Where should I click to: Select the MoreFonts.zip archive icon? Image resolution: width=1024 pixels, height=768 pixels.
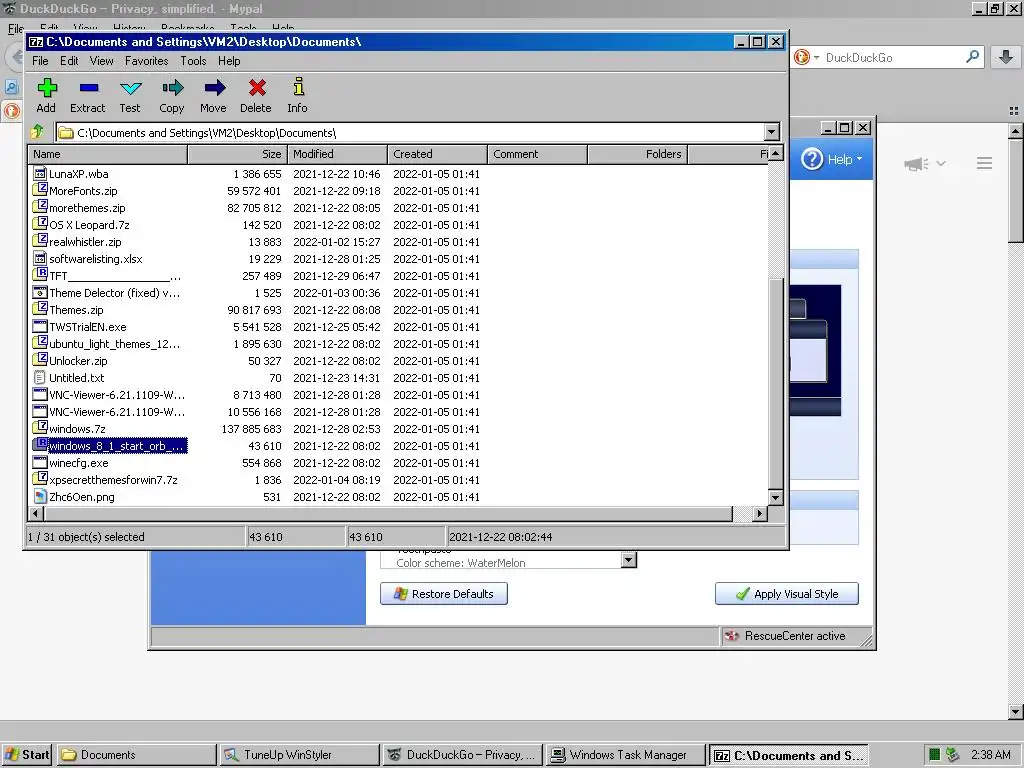(40, 190)
